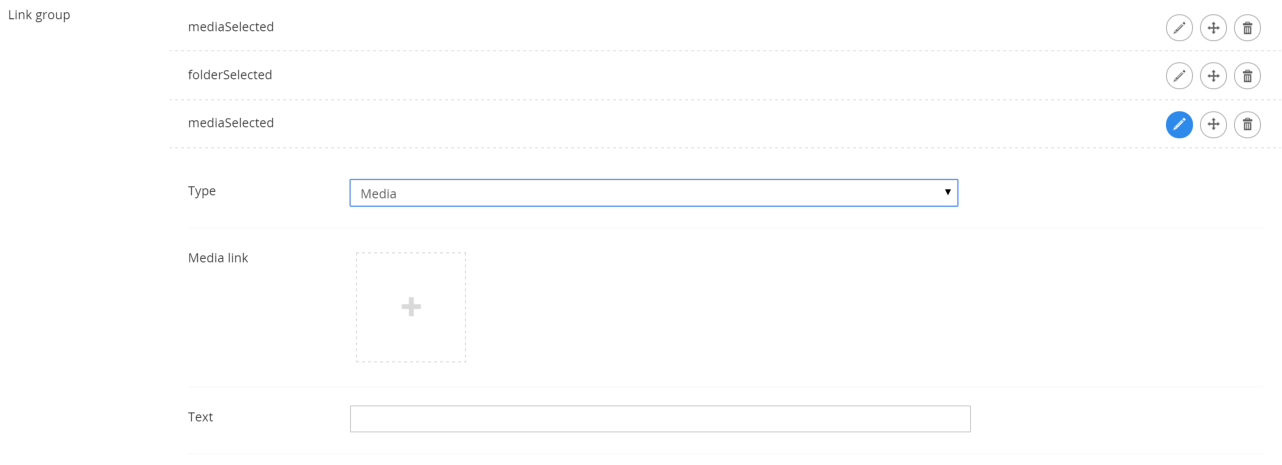Click move icon on the expanded mediaSelected row
The height and width of the screenshot is (465, 1282).
(x=1213, y=124)
